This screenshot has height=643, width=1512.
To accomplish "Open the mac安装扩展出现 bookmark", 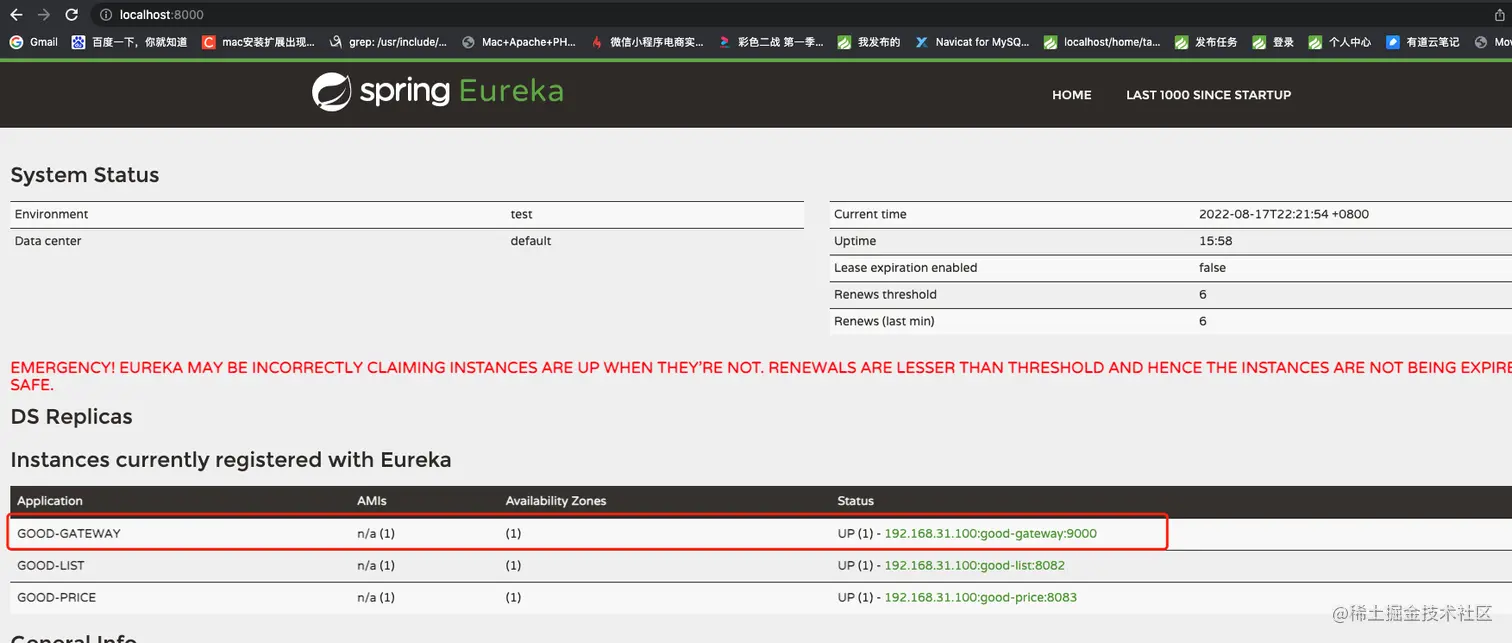I will point(258,42).
